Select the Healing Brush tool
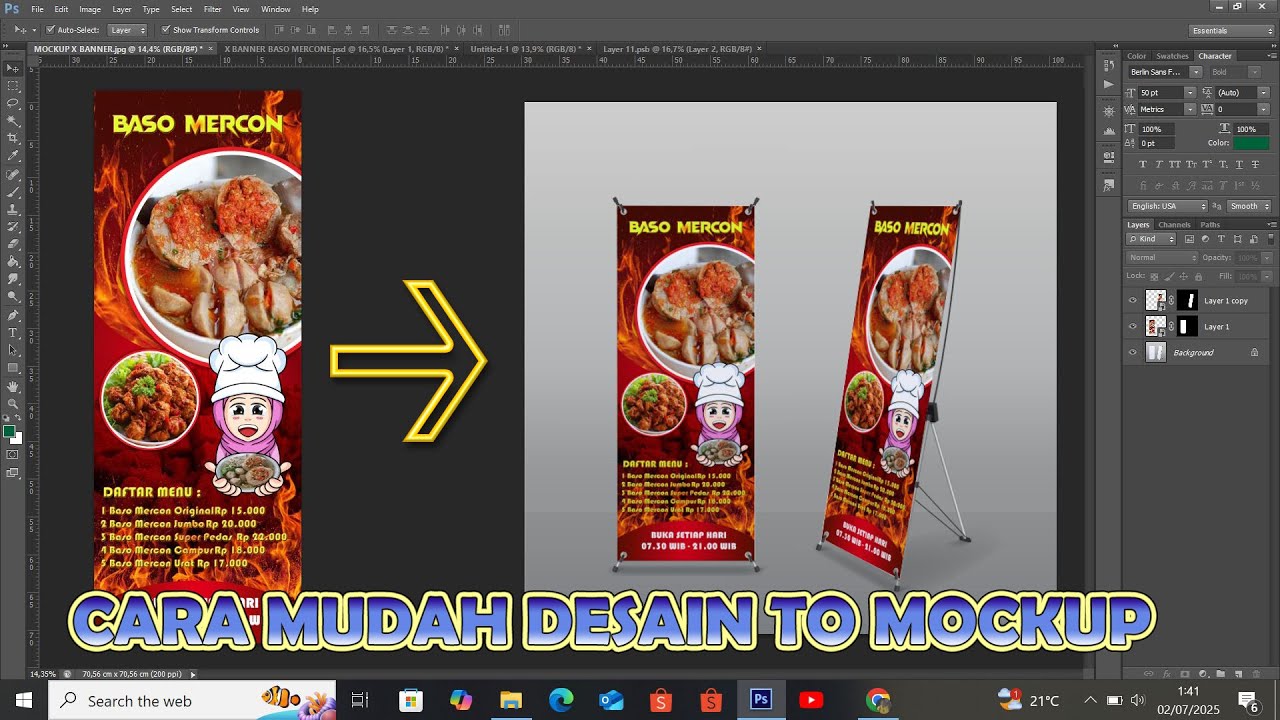Screen dimensions: 1280x720 [x=13, y=174]
